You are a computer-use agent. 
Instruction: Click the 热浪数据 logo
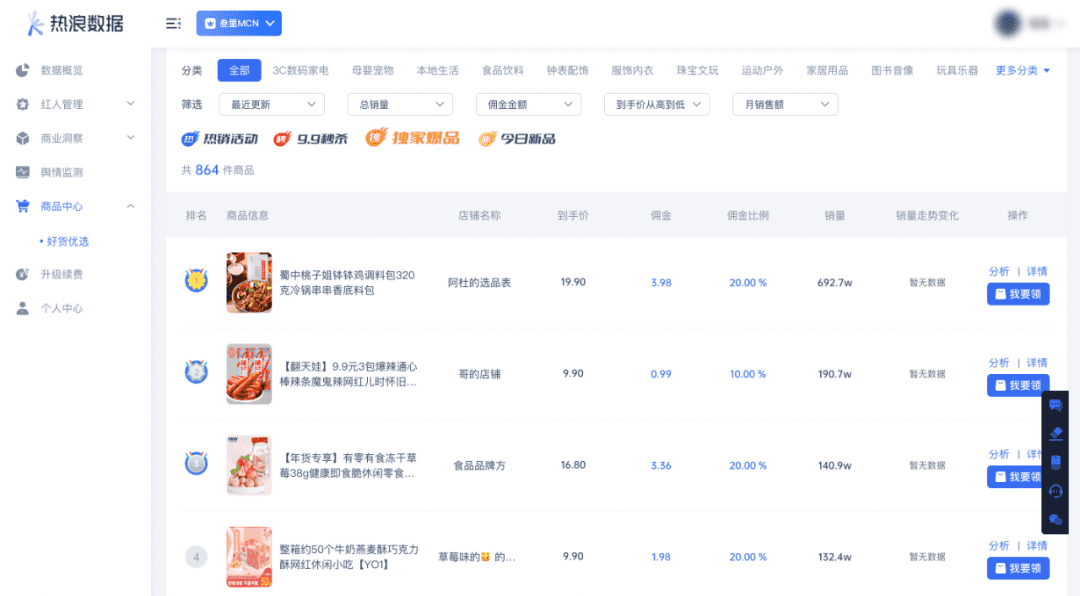coord(75,23)
